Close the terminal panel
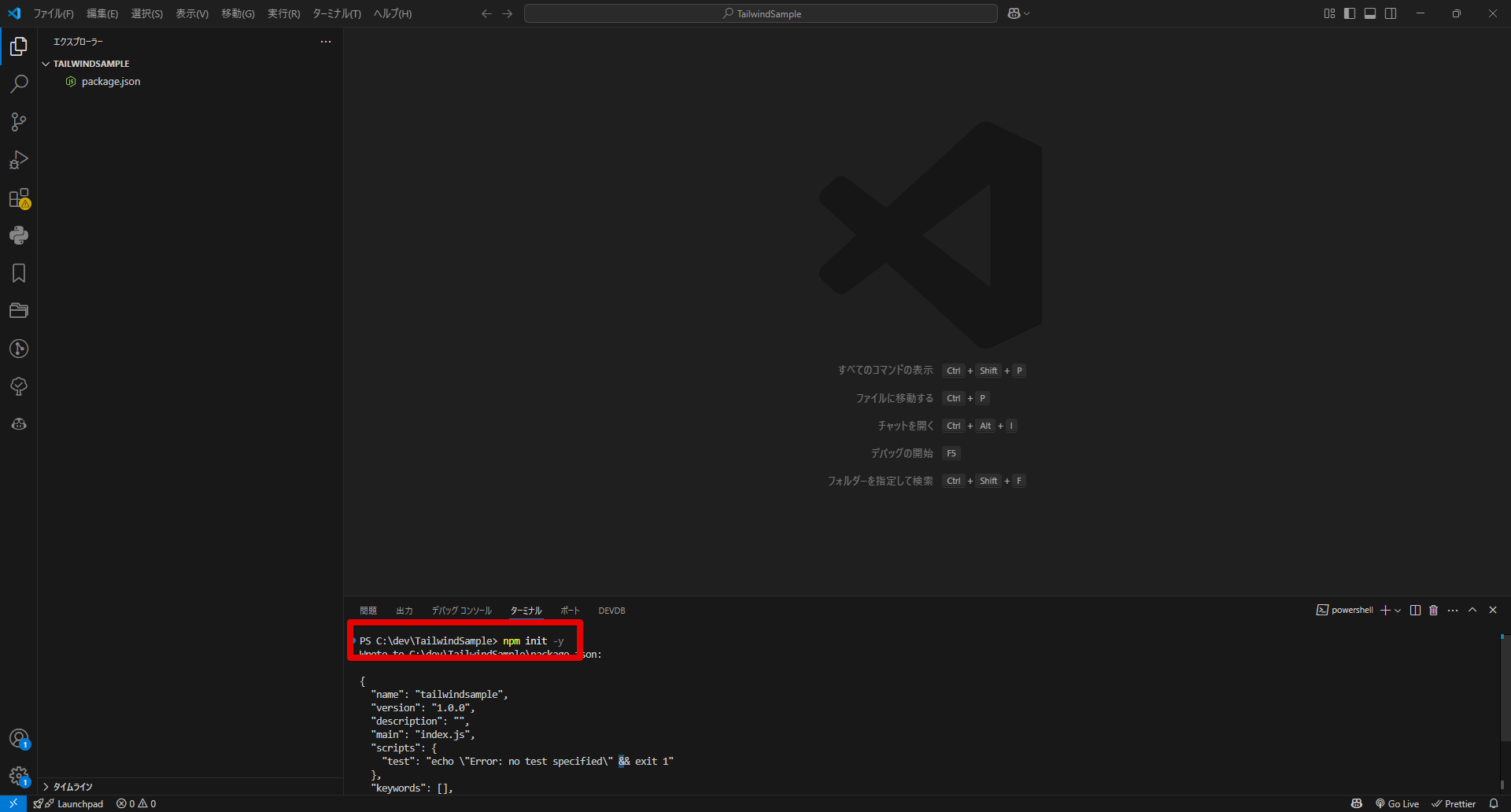This screenshot has width=1511, height=812. pos(1493,610)
